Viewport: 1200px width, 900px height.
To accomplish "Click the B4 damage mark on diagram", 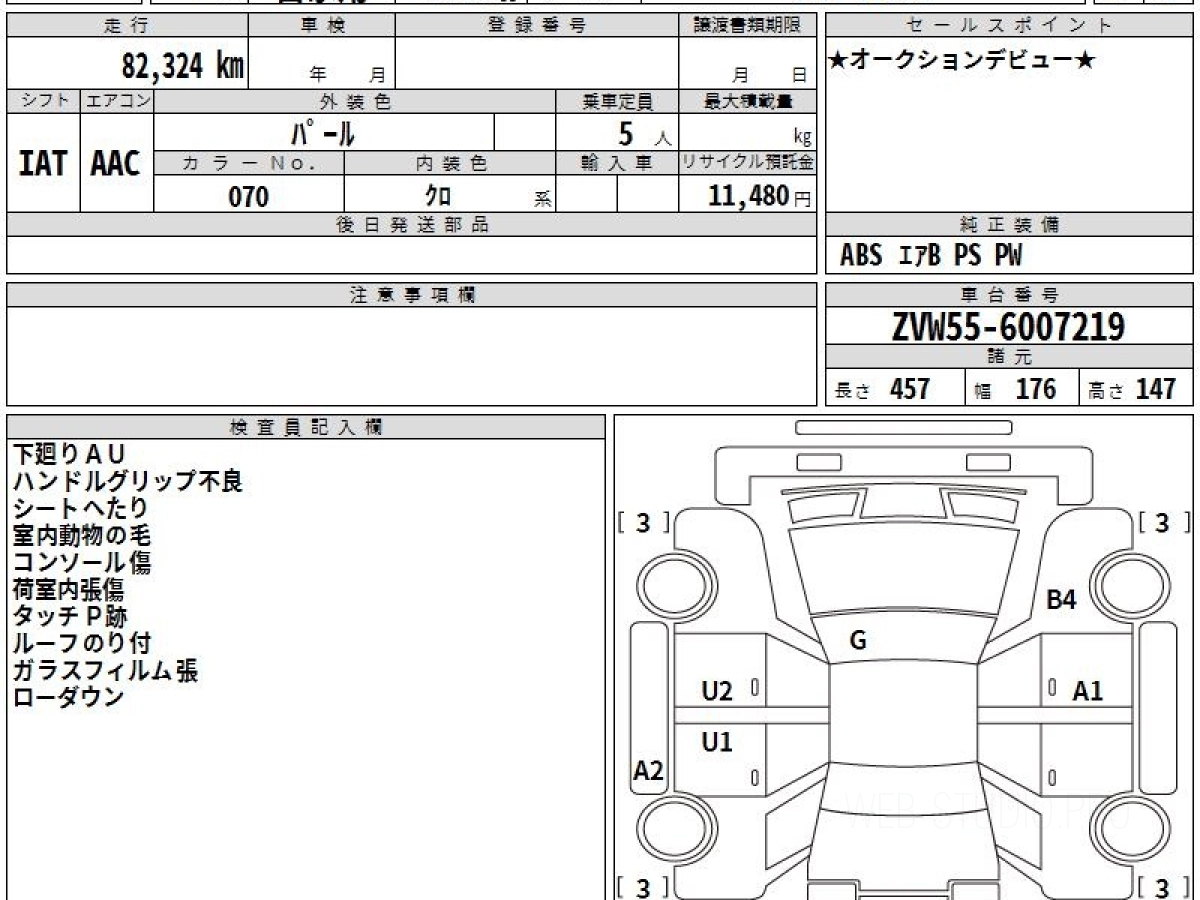I will [1060, 601].
